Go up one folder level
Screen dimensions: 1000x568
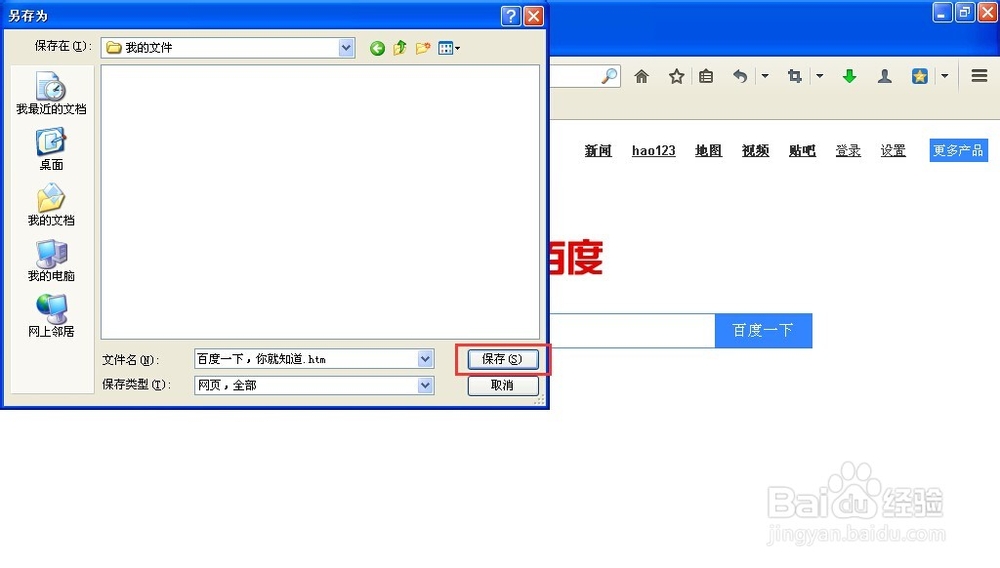coord(400,48)
